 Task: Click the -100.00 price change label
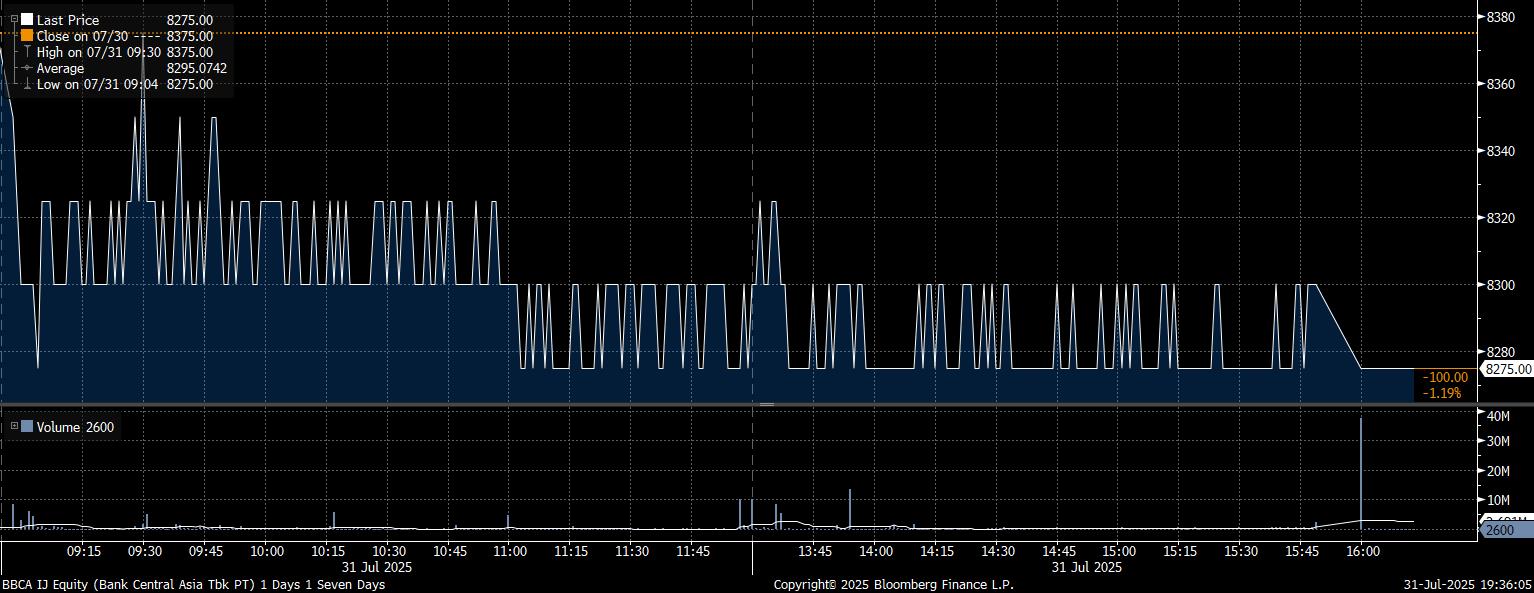click(x=1445, y=377)
